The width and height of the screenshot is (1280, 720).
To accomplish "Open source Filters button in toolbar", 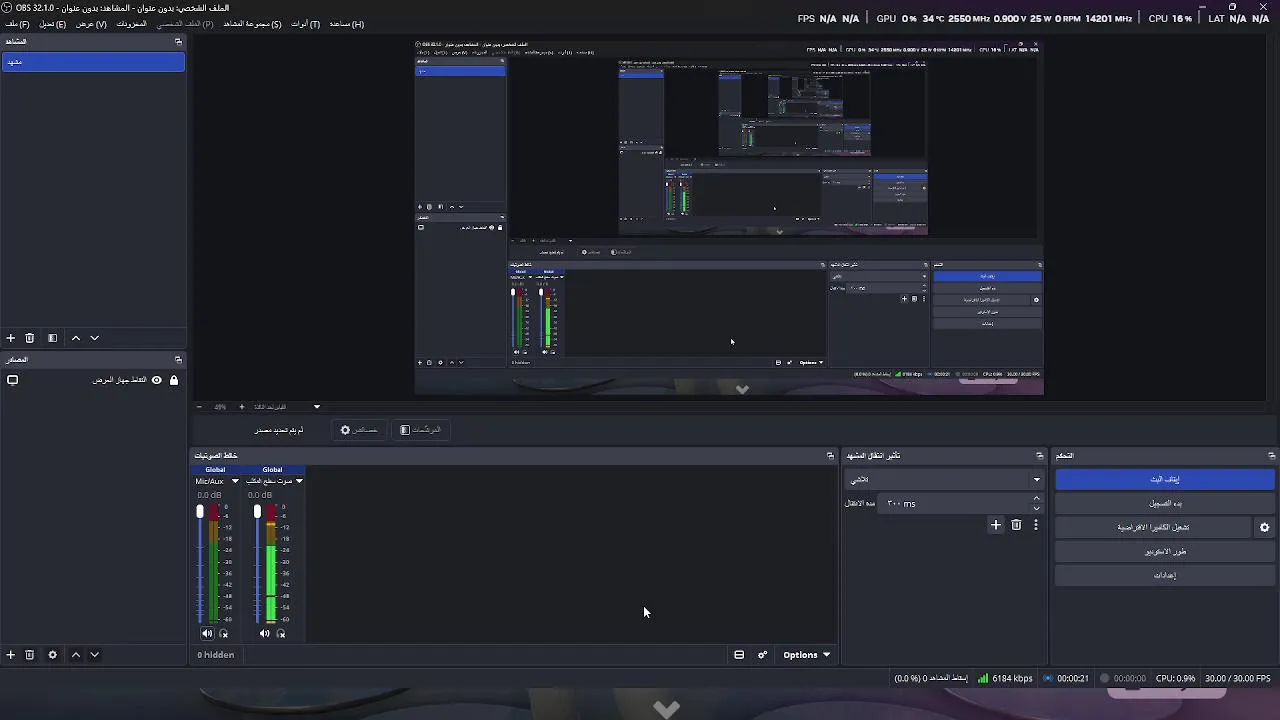I will [x=420, y=430].
